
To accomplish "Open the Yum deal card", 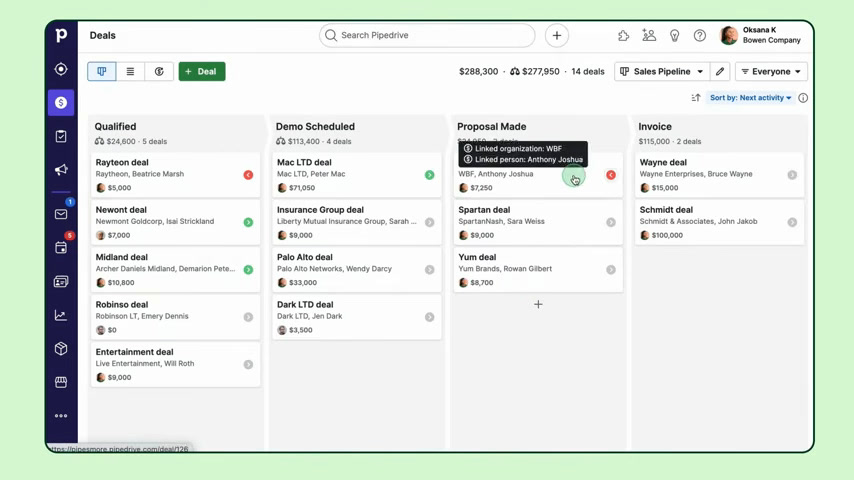I will 538,270.
